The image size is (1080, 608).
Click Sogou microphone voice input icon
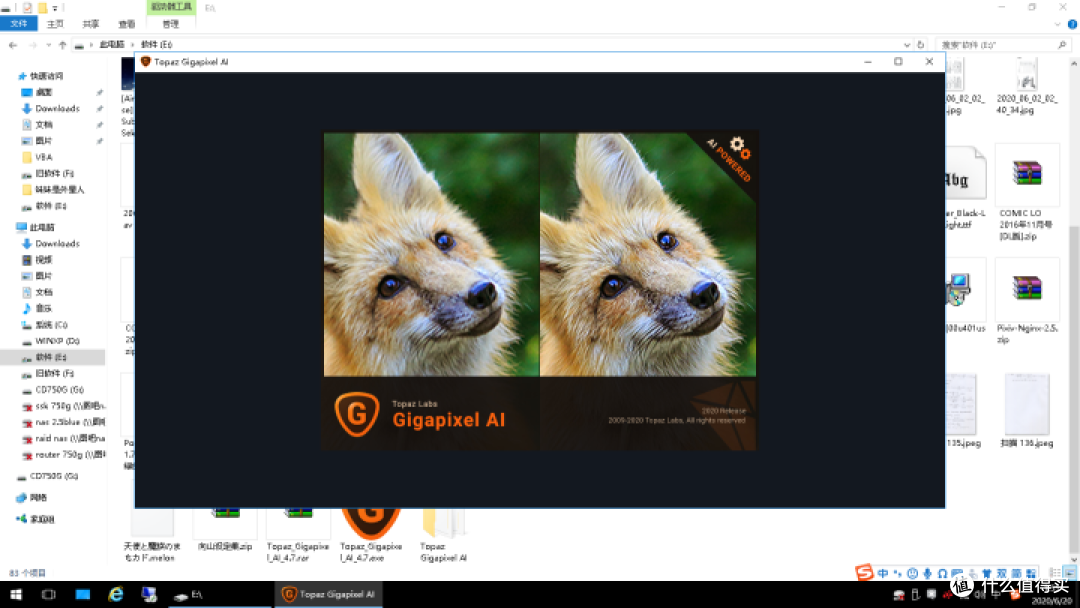point(928,573)
